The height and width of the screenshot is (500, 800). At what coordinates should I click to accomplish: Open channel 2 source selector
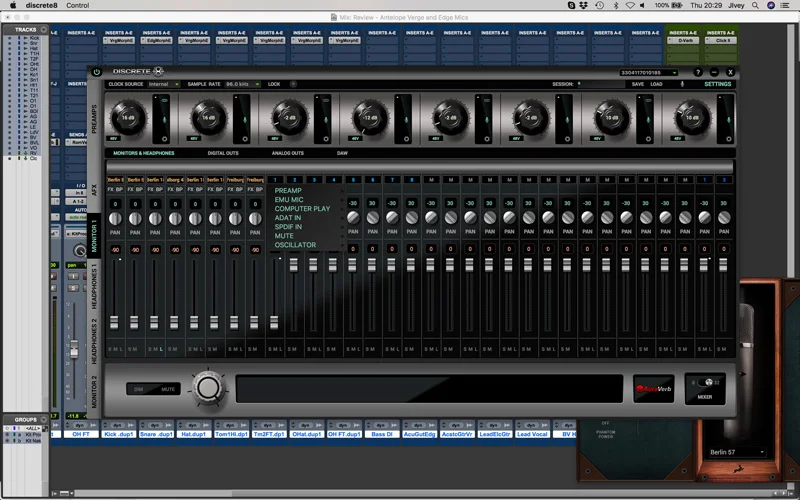point(294,180)
